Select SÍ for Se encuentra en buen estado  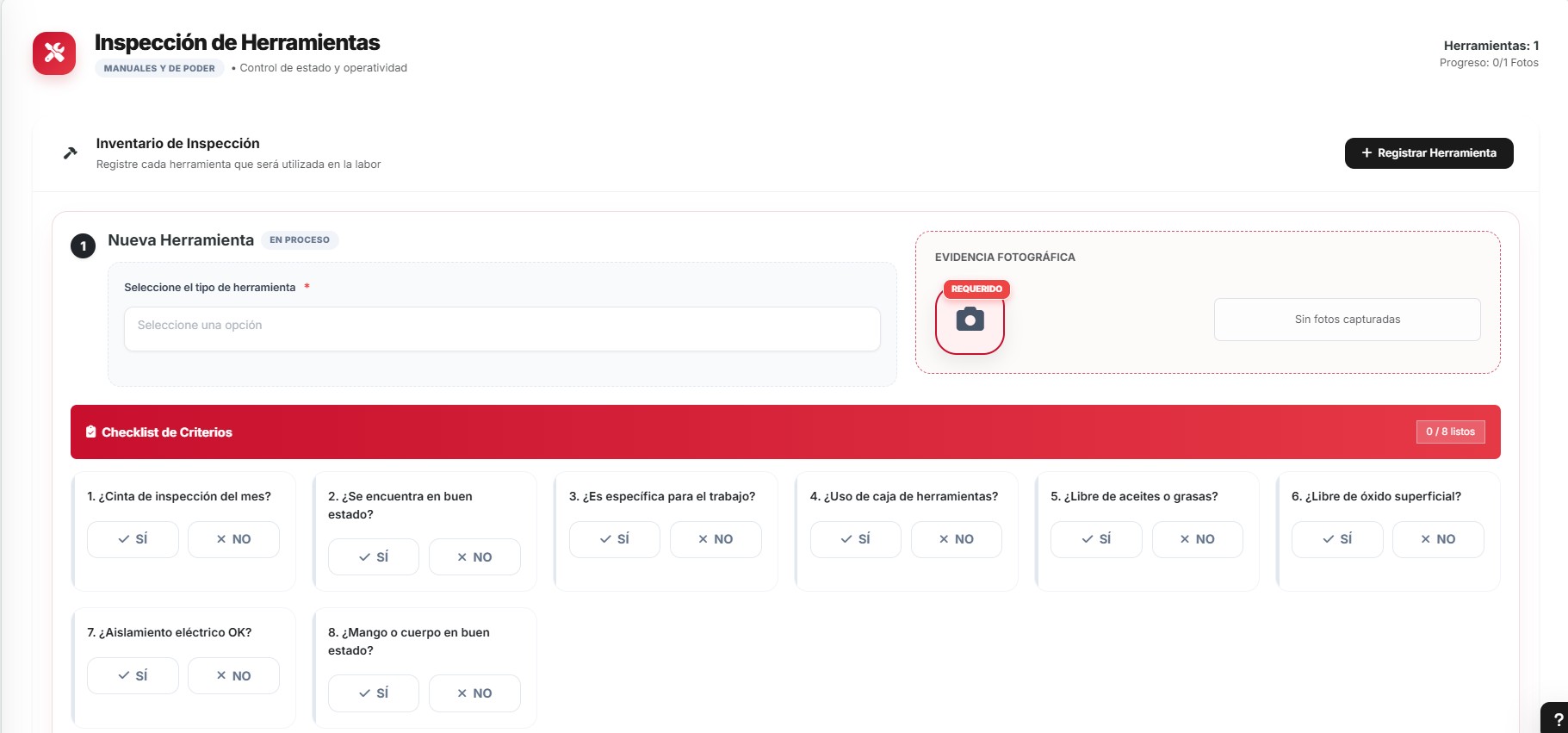374,557
